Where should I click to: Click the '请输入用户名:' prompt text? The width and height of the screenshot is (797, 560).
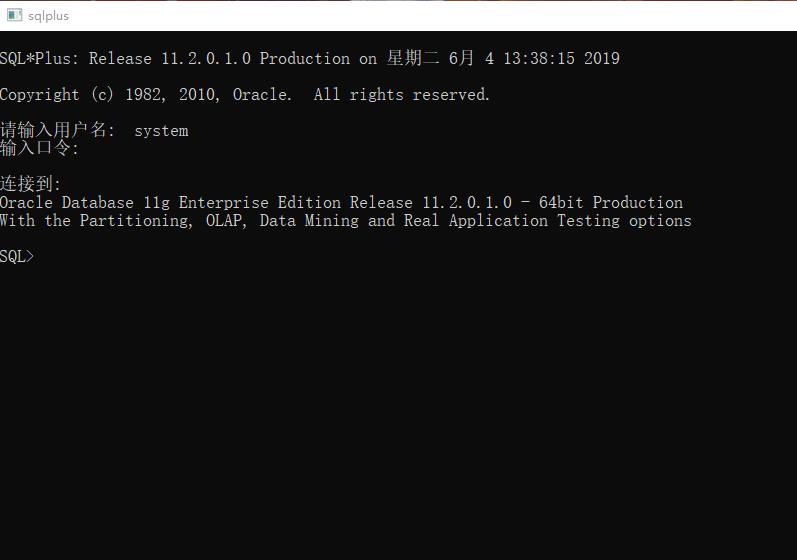(x=57, y=130)
